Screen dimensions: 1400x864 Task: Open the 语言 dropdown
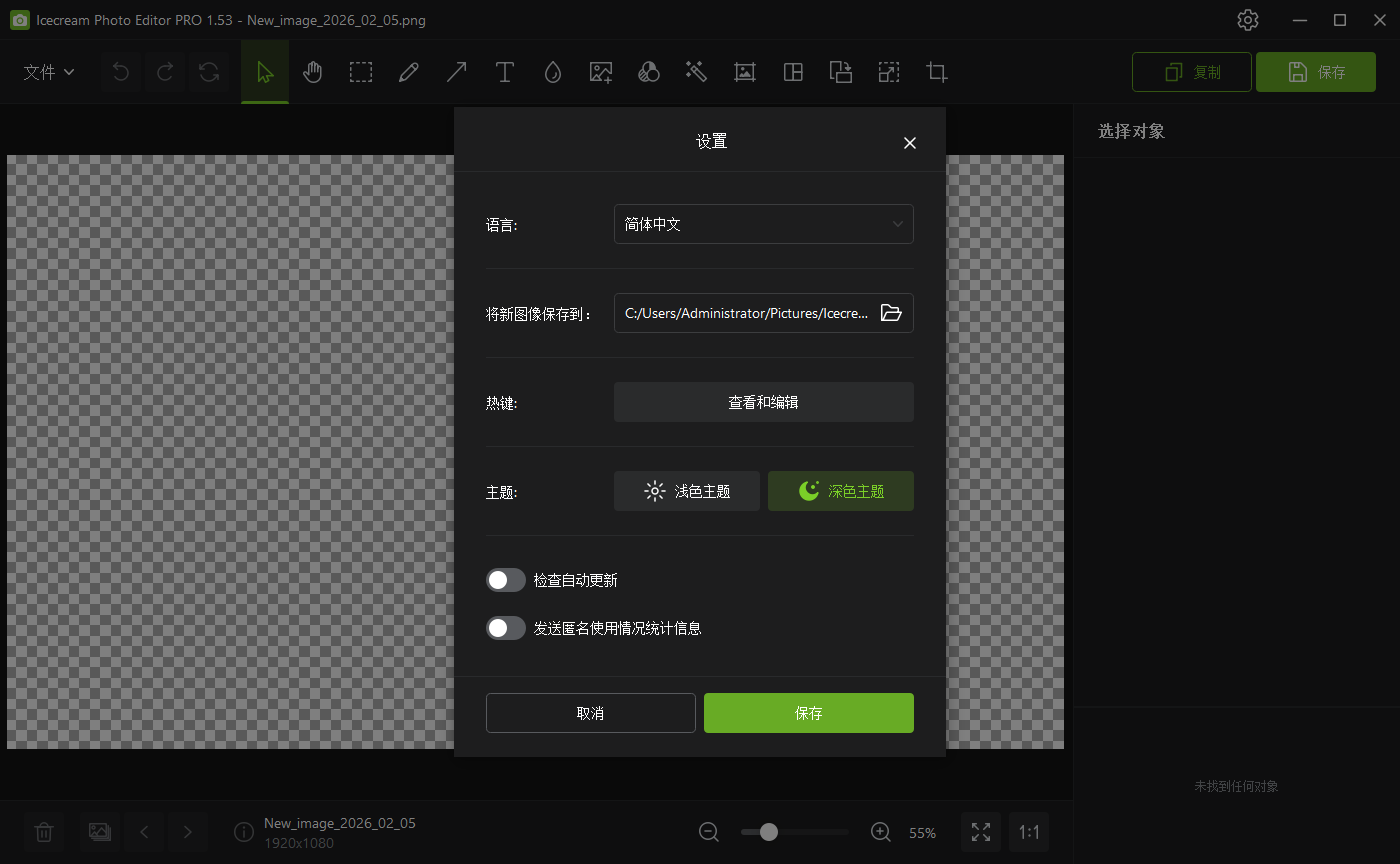click(x=763, y=224)
